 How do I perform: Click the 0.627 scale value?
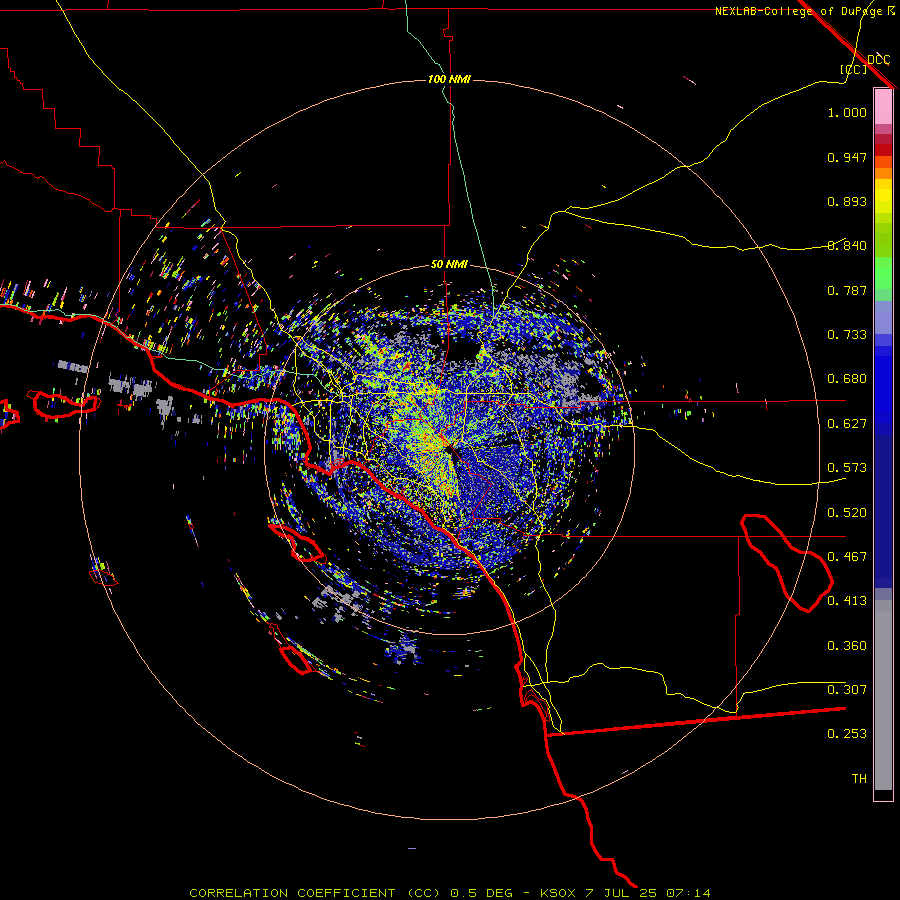click(847, 424)
